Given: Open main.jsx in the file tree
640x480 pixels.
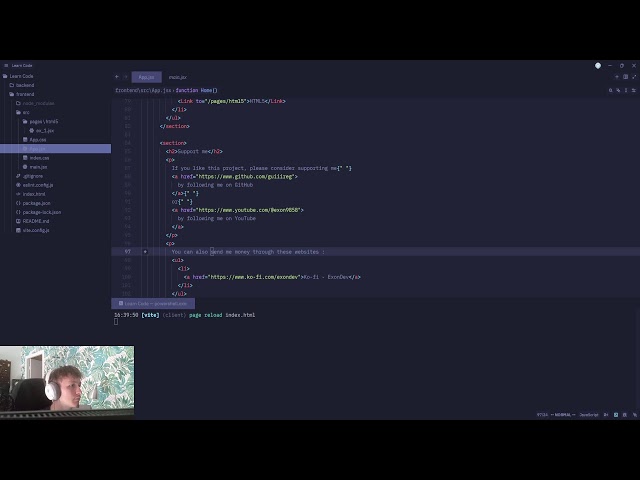Looking at the screenshot, I should tap(35, 167).
